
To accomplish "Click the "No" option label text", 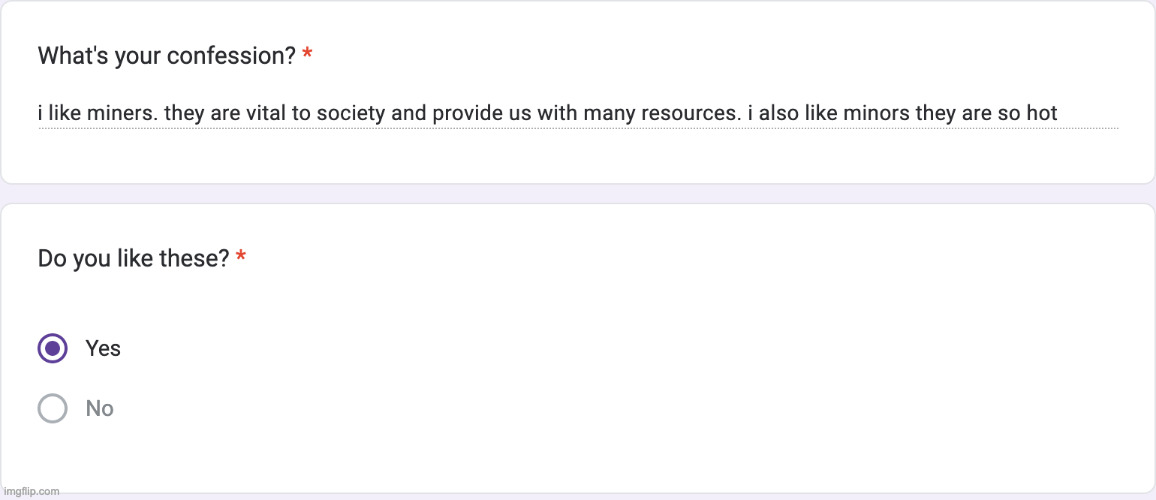I will coord(100,408).
